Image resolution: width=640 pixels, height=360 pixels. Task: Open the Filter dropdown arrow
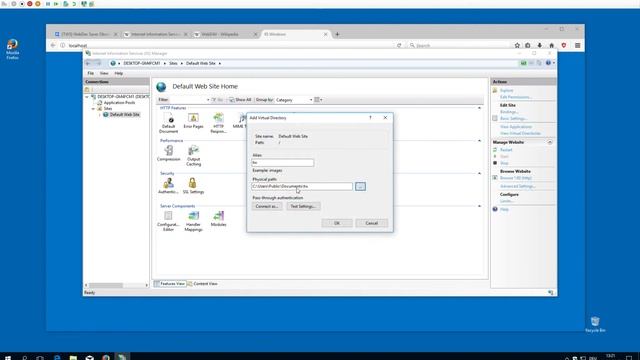208,100
